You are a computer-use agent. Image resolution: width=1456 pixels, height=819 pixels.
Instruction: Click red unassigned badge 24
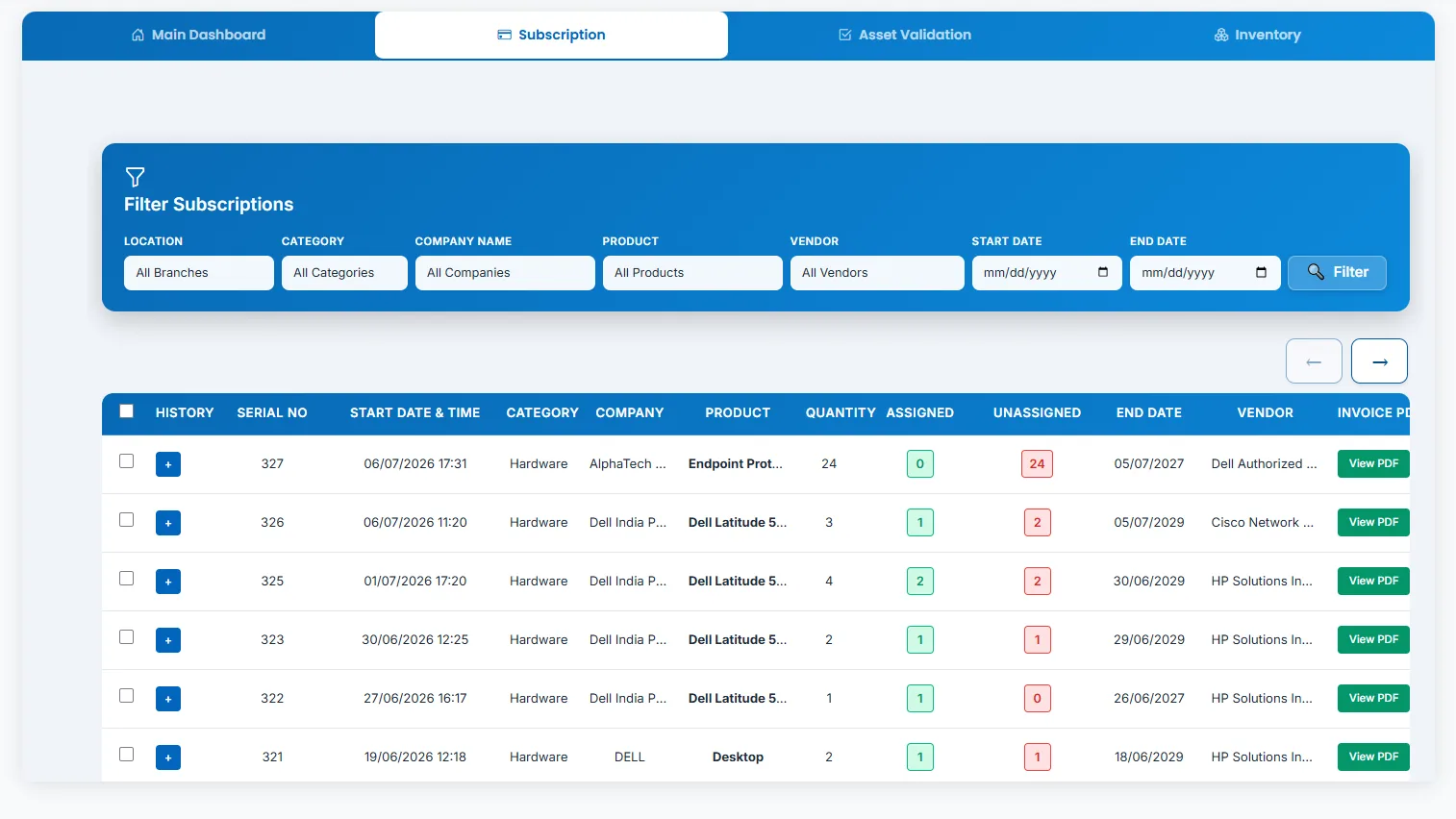pyautogui.click(x=1037, y=464)
